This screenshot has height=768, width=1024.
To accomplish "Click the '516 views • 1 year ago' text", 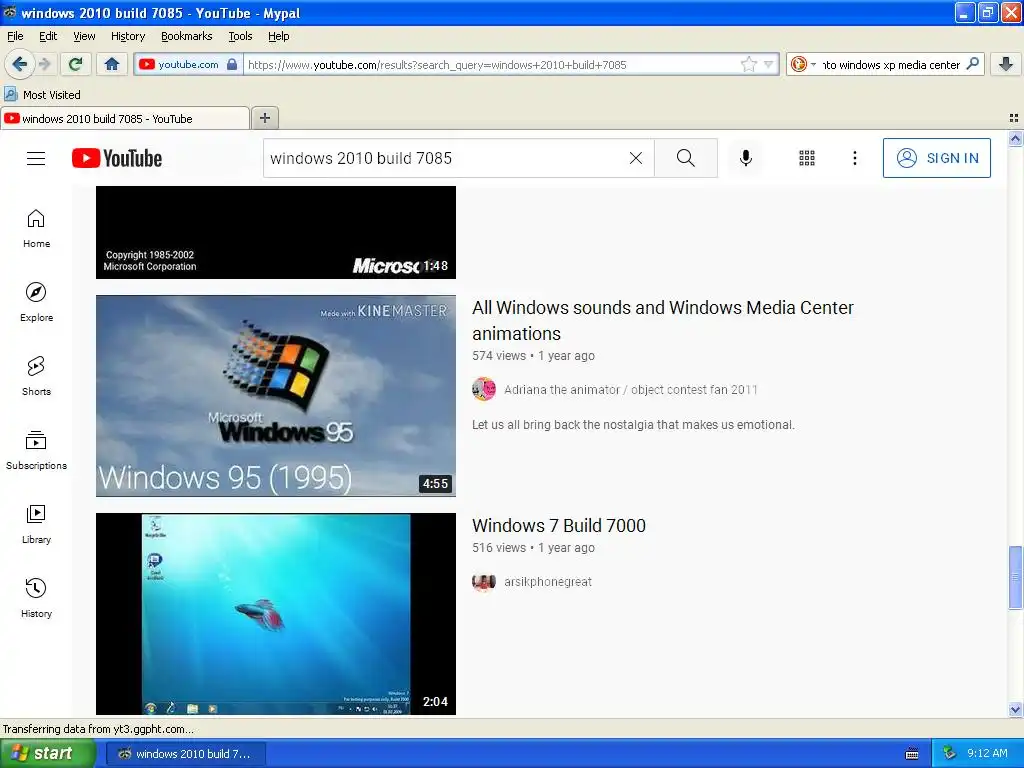I will (x=534, y=548).
